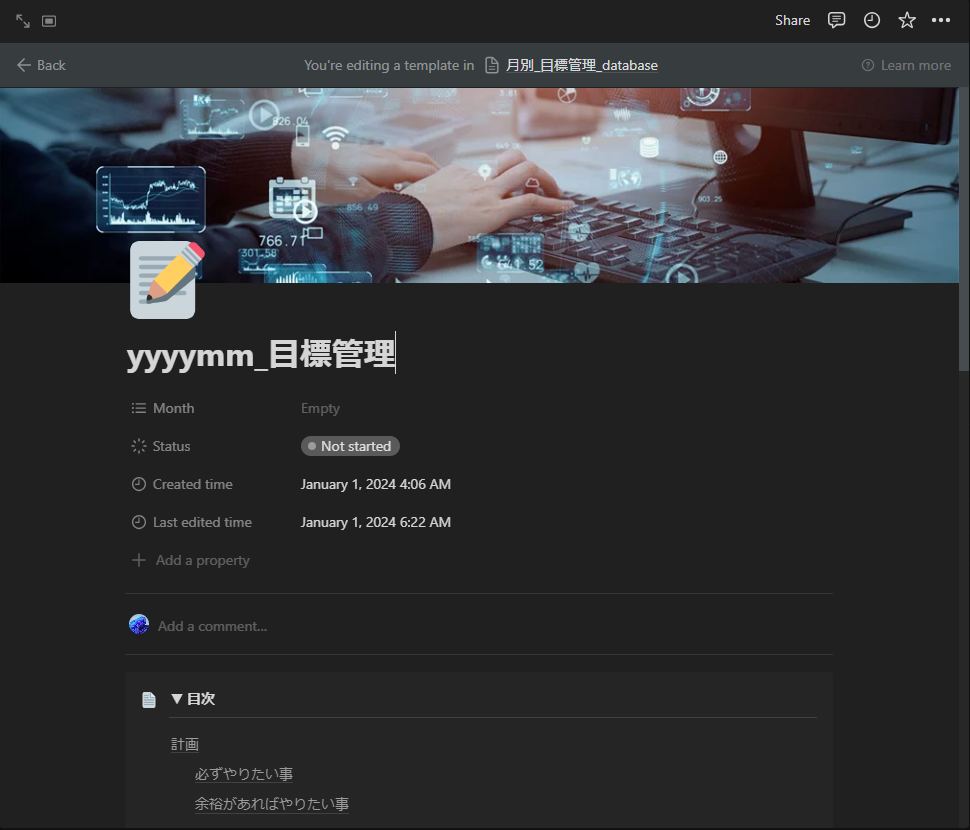Open Created time property label

pyautogui.click(x=182, y=484)
